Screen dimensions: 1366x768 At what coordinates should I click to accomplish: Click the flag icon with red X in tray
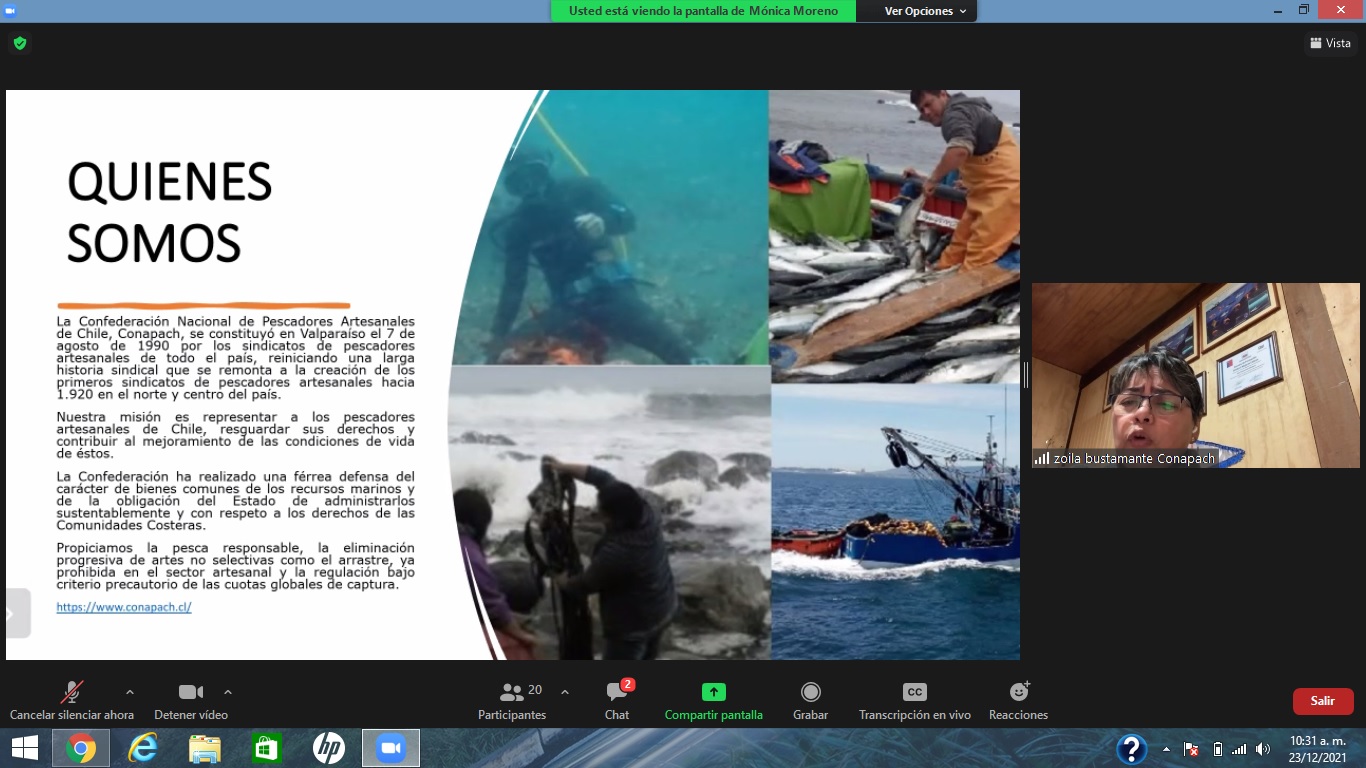[1191, 749]
